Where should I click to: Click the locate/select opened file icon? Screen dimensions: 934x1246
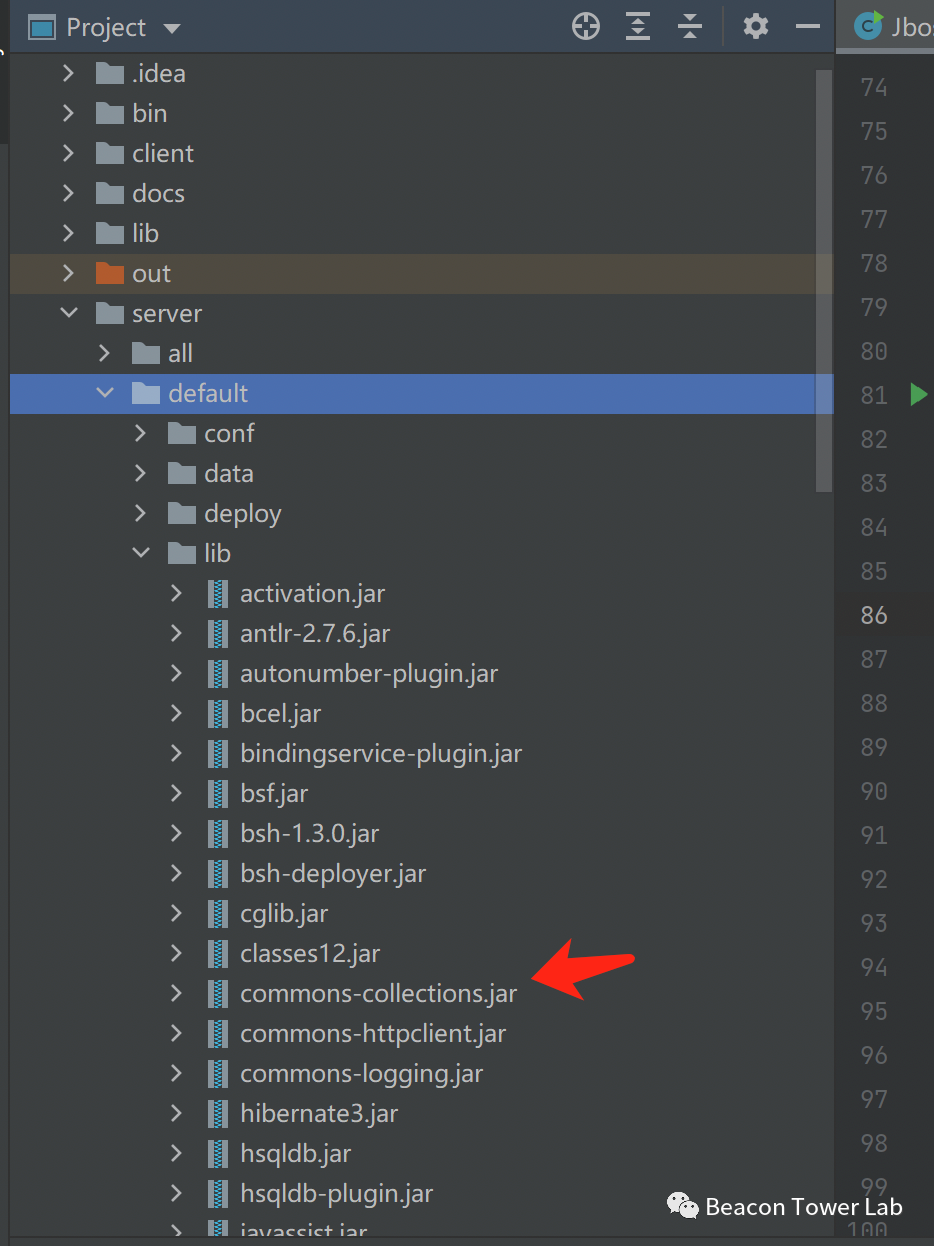[x=586, y=27]
